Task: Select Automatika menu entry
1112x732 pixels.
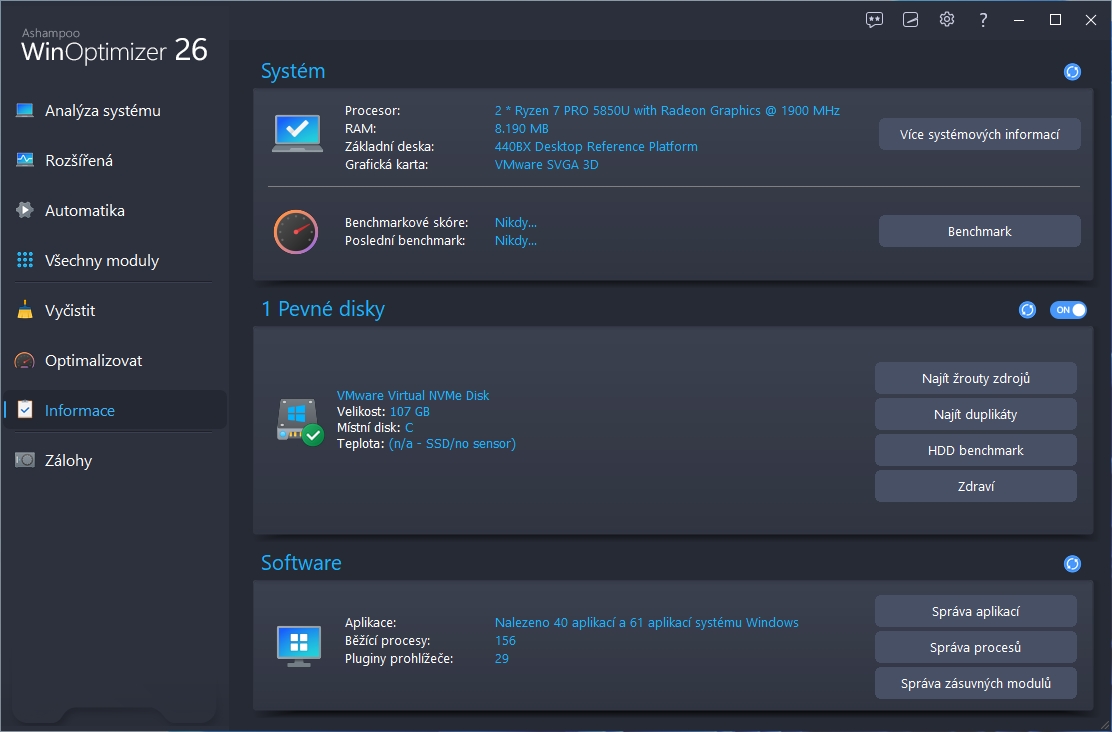Action: click(84, 211)
